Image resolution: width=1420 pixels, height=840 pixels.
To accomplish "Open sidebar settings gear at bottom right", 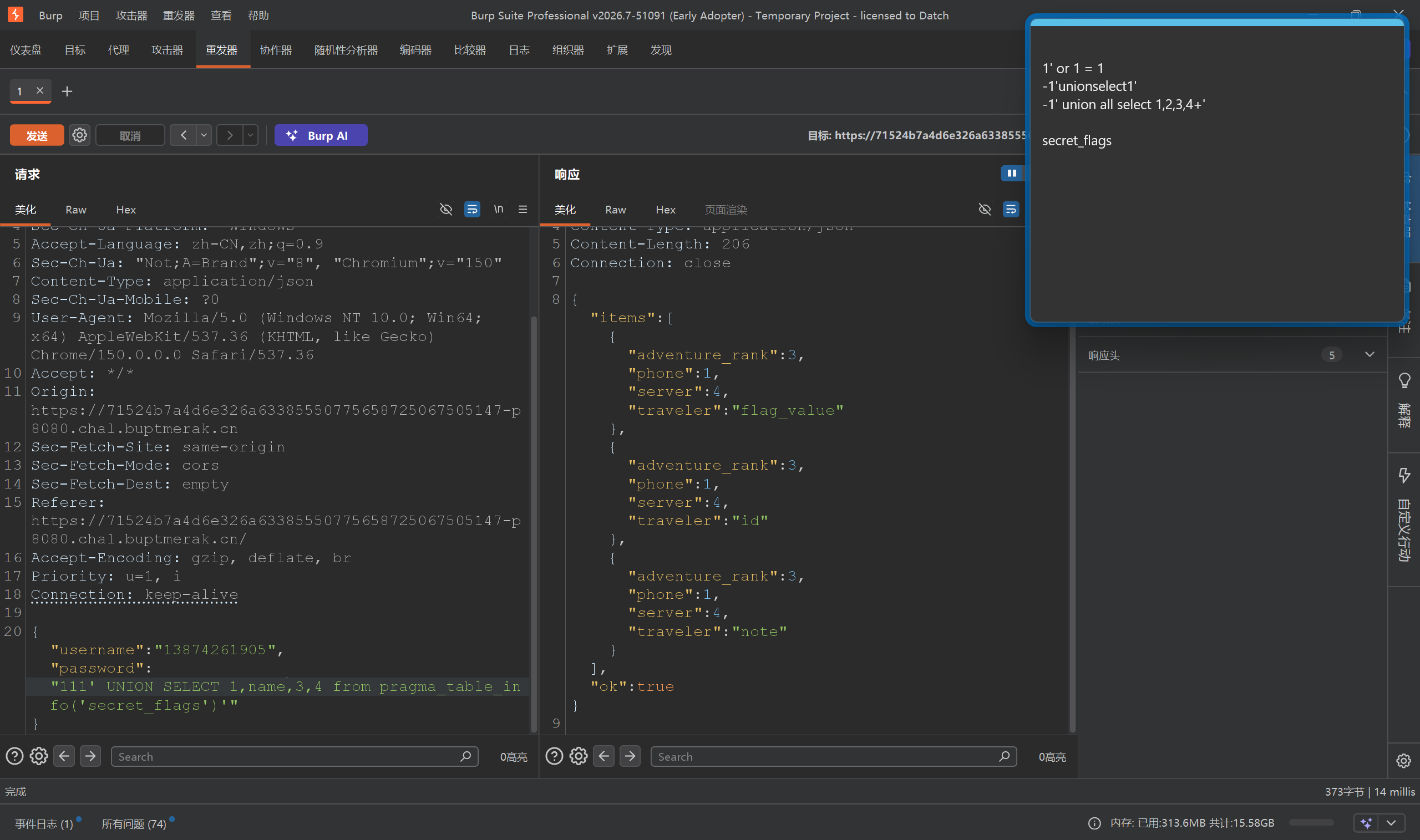I will [x=1403, y=761].
